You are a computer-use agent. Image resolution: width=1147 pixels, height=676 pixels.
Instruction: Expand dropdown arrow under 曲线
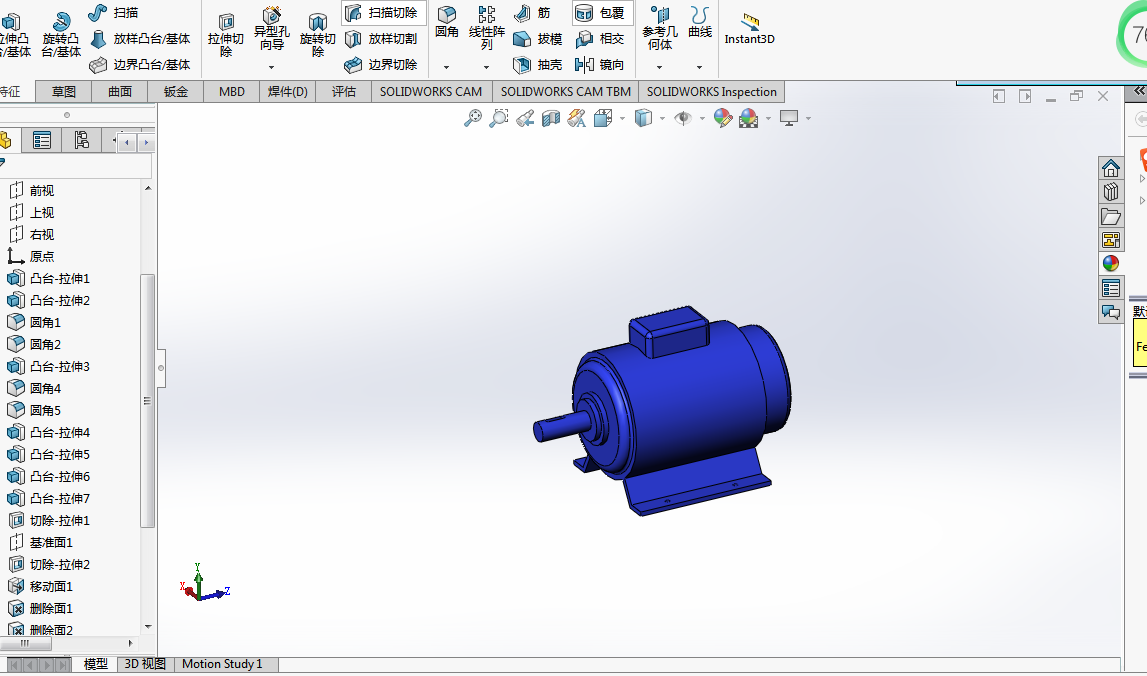(x=699, y=67)
